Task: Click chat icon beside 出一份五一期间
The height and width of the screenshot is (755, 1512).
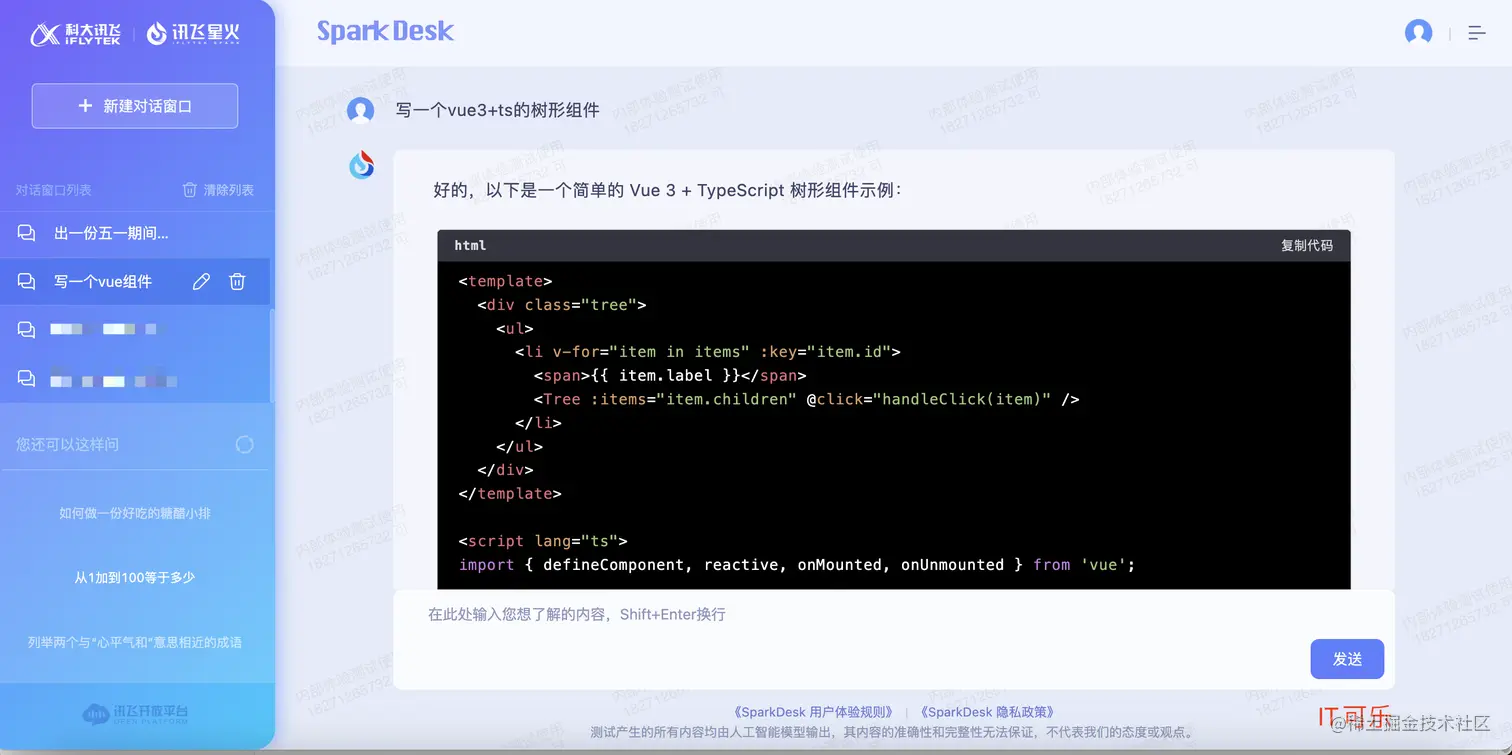Action: [26, 234]
